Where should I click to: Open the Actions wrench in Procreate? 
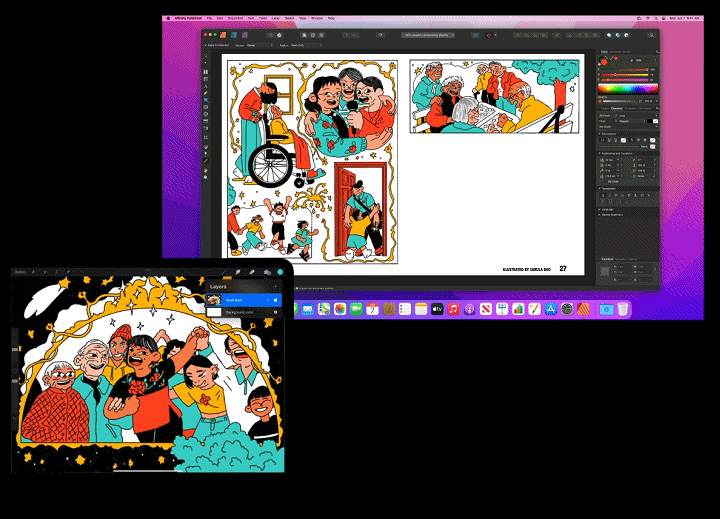(x=33, y=272)
